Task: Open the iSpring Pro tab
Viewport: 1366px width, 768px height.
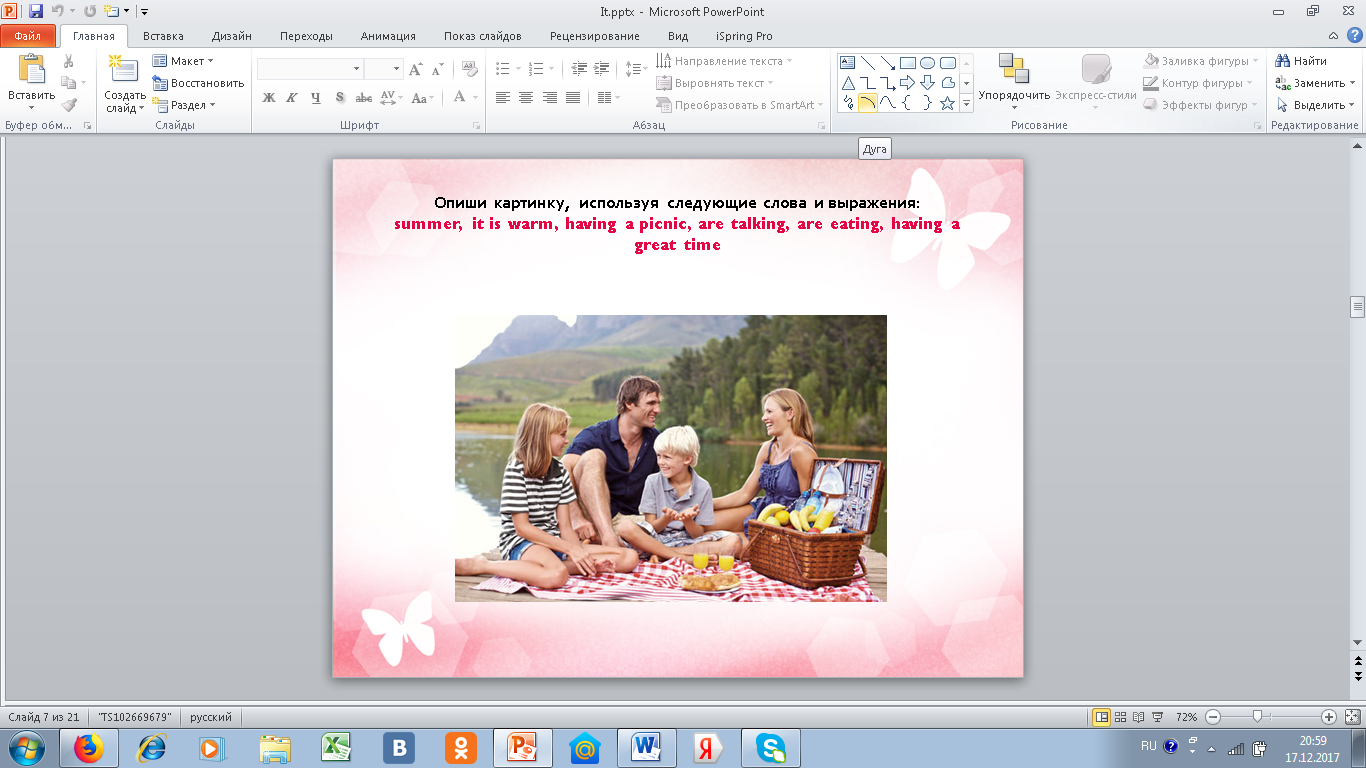Action: point(745,36)
